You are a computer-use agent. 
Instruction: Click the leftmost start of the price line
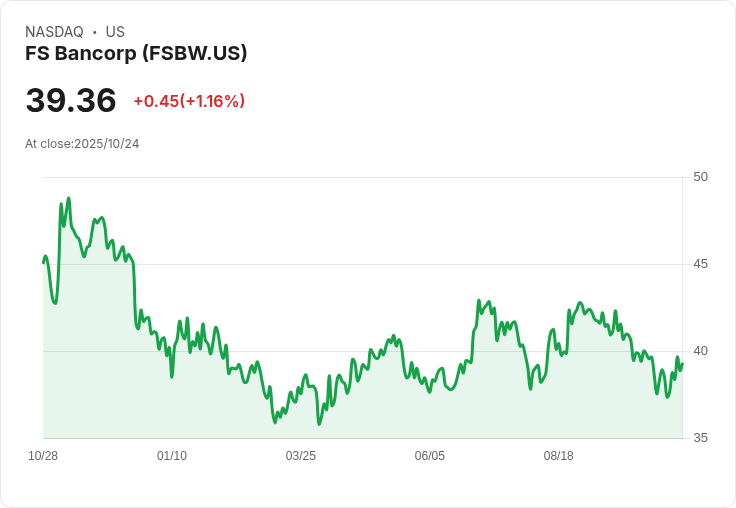[x=44, y=262]
